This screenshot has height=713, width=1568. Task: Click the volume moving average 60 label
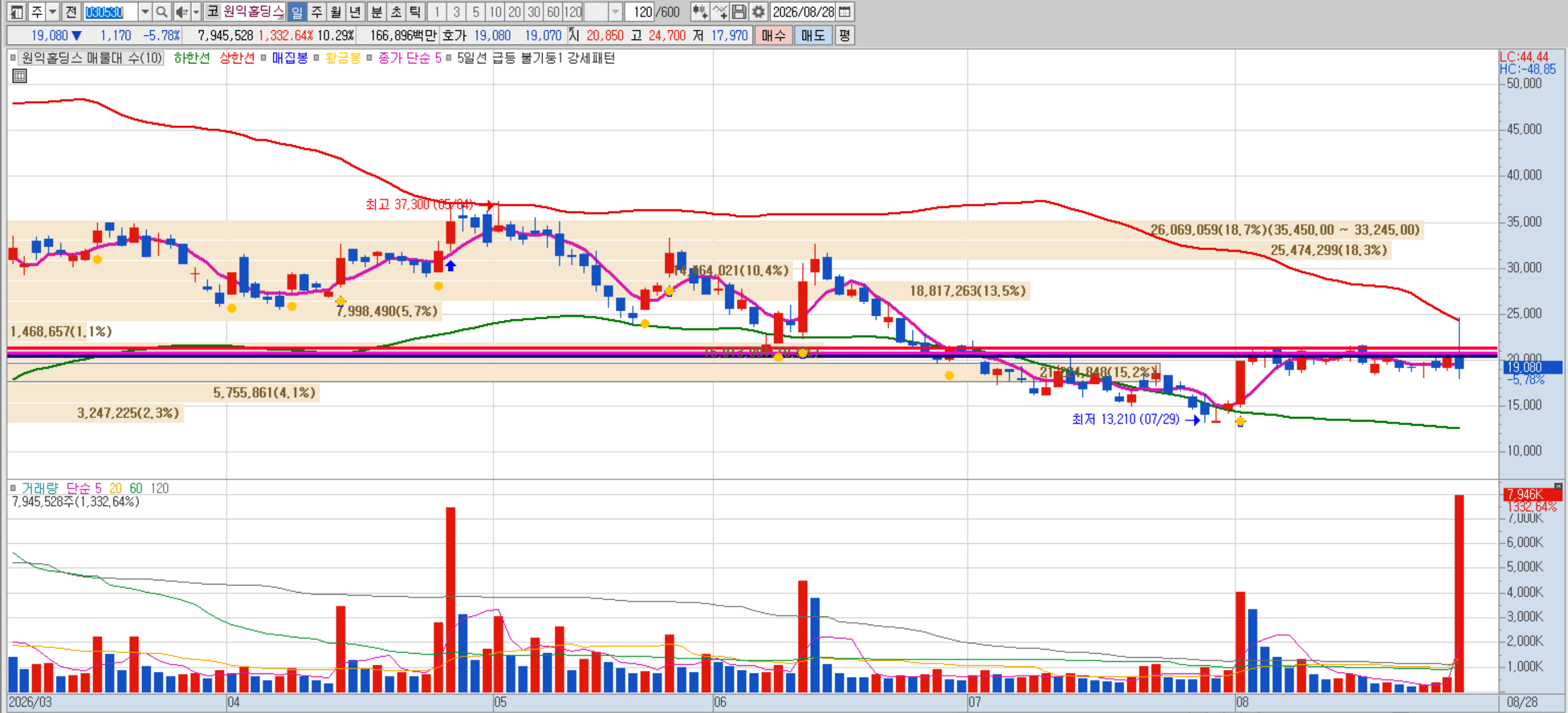[x=136, y=489]
